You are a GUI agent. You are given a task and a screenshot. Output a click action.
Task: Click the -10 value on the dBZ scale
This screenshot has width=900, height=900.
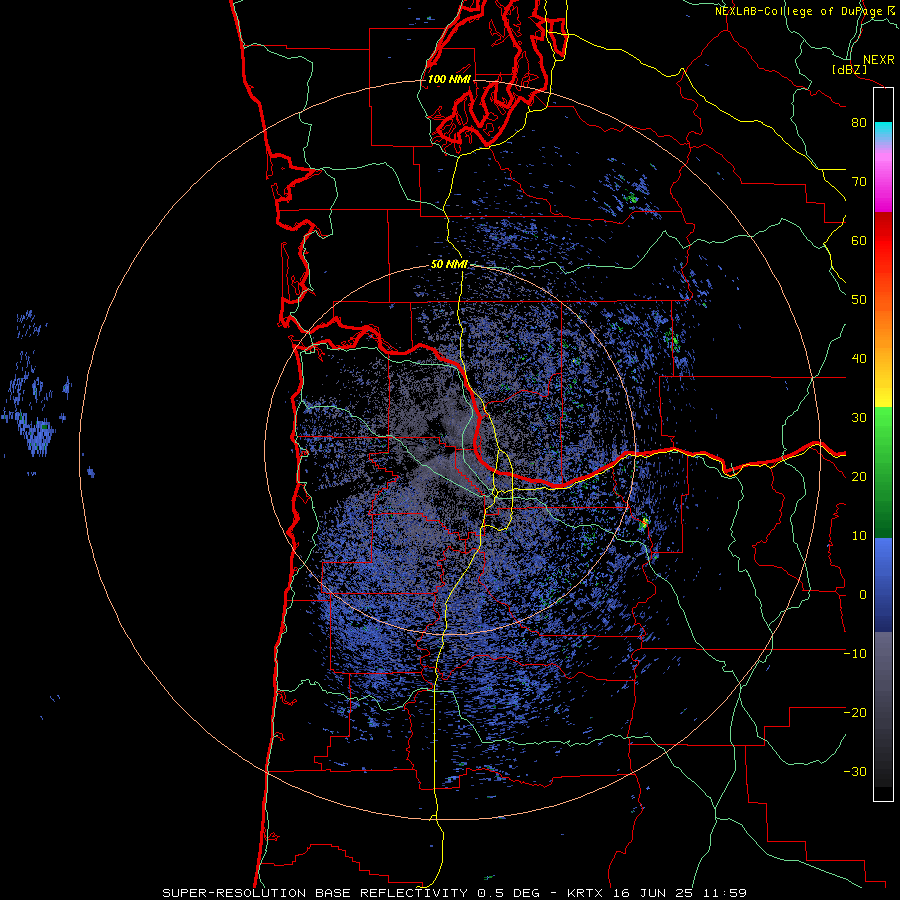click(855, 654)
